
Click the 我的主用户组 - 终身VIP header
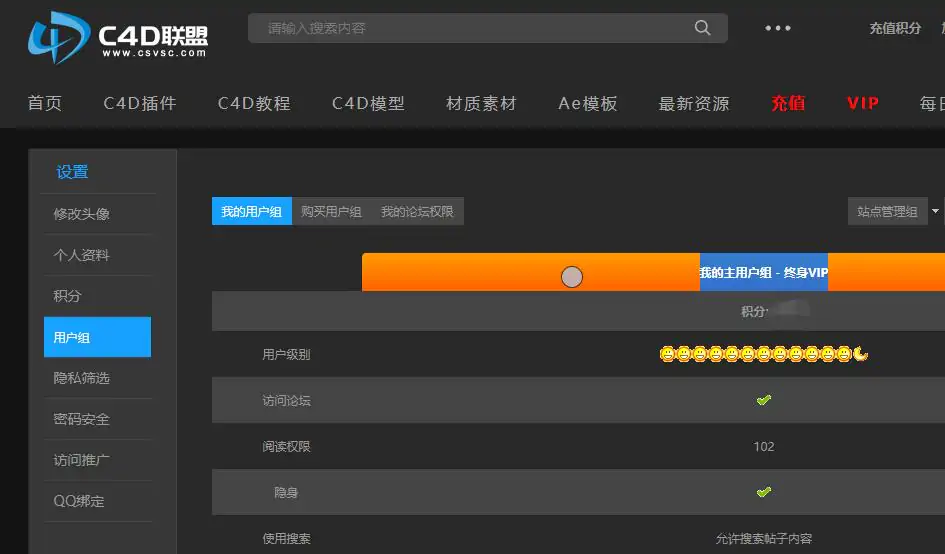[764, 272]
